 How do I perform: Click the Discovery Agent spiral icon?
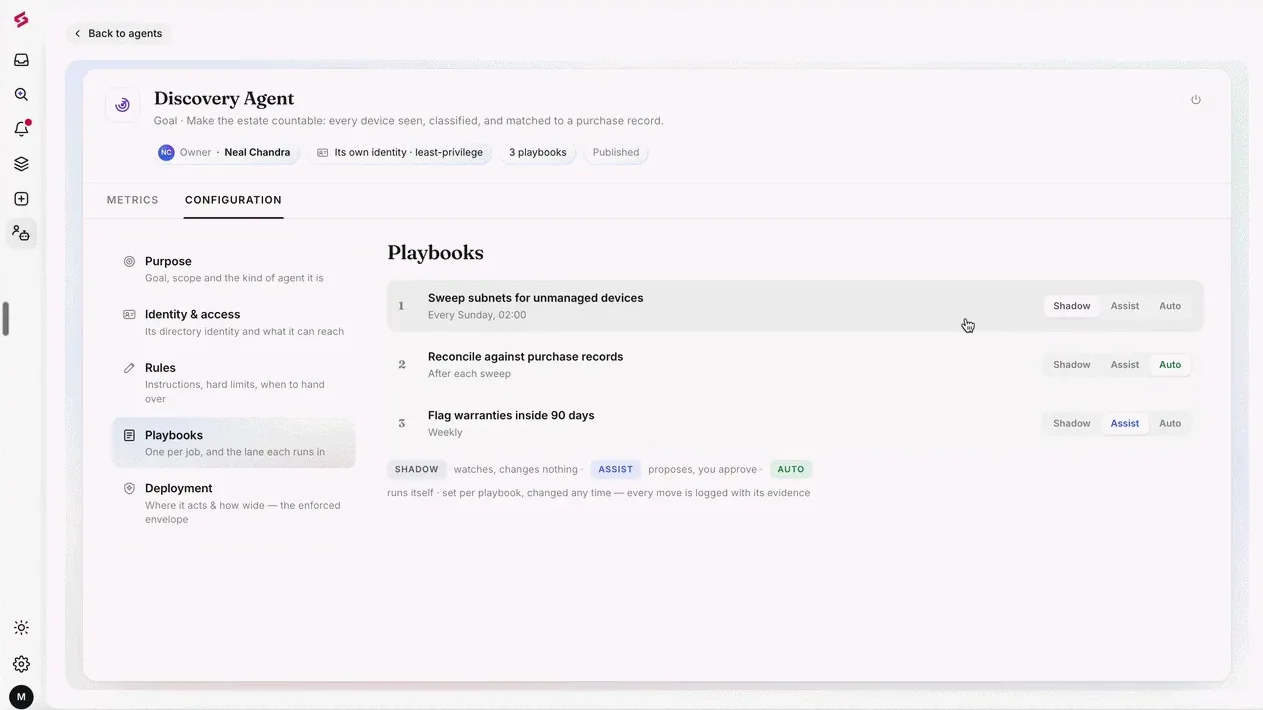tap(123, 105)
